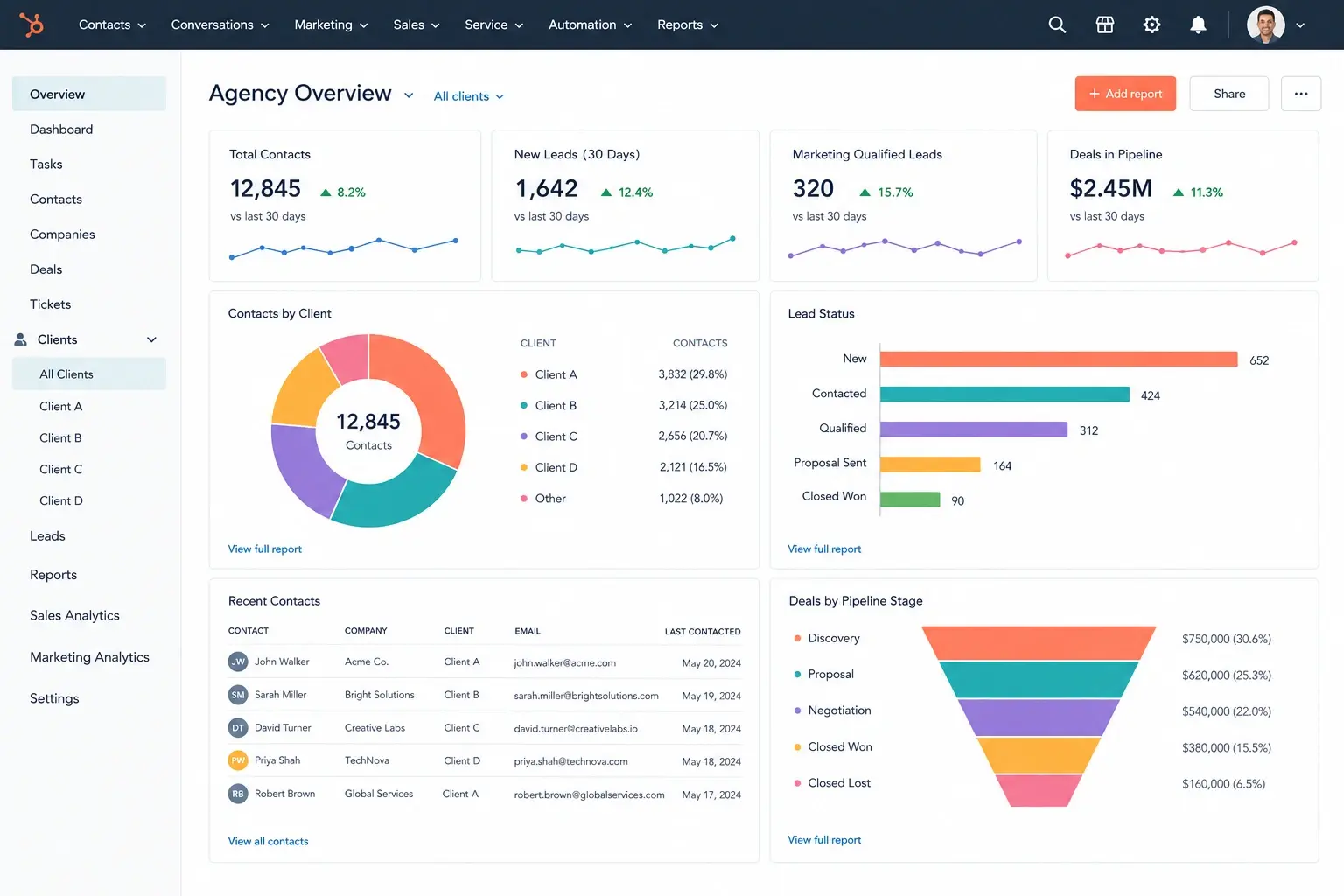
Task: Open the Sales top menu
Action: [x=416, y=24]
